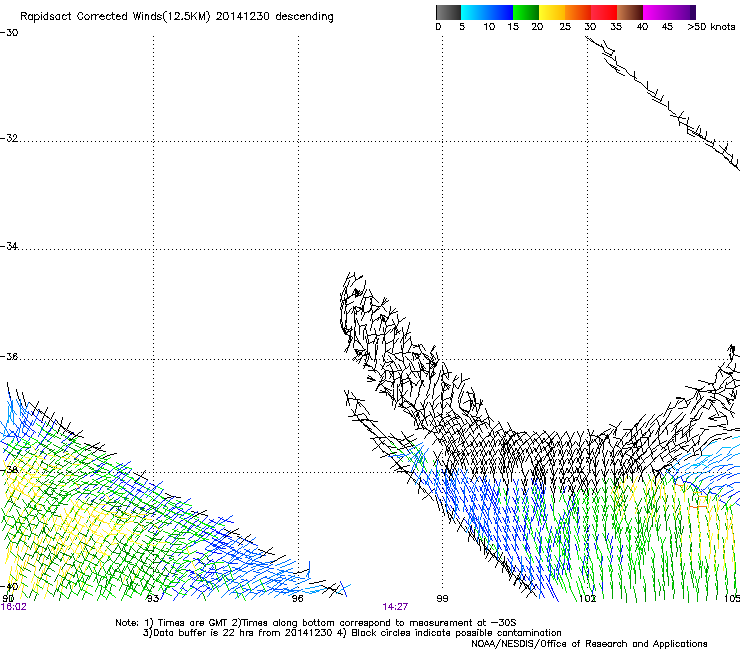The height and width of the screenshot is (650, 740).
Task: Click the longitude label 102
Action: 588,599
